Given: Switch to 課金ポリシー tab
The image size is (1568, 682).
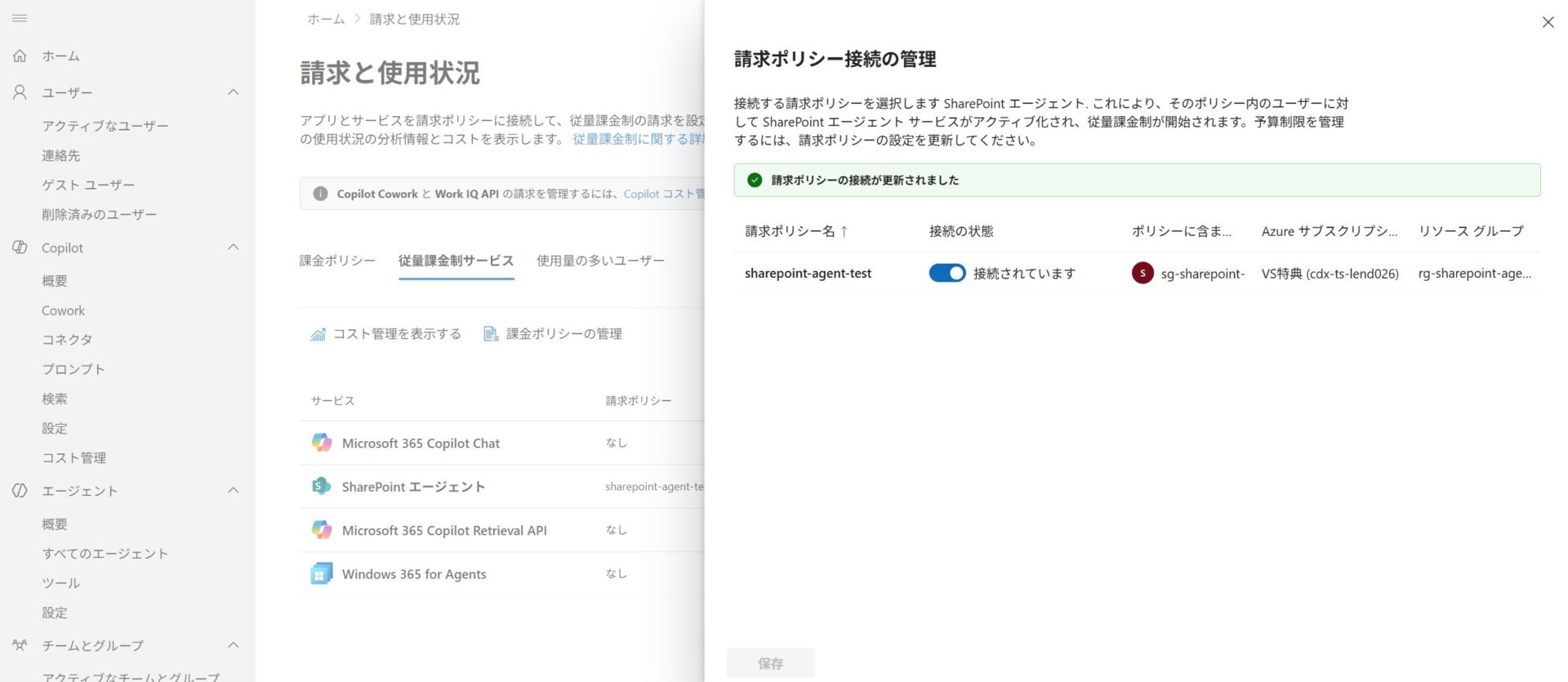Looking at the screenshot, I should click(x=337, y=261).
